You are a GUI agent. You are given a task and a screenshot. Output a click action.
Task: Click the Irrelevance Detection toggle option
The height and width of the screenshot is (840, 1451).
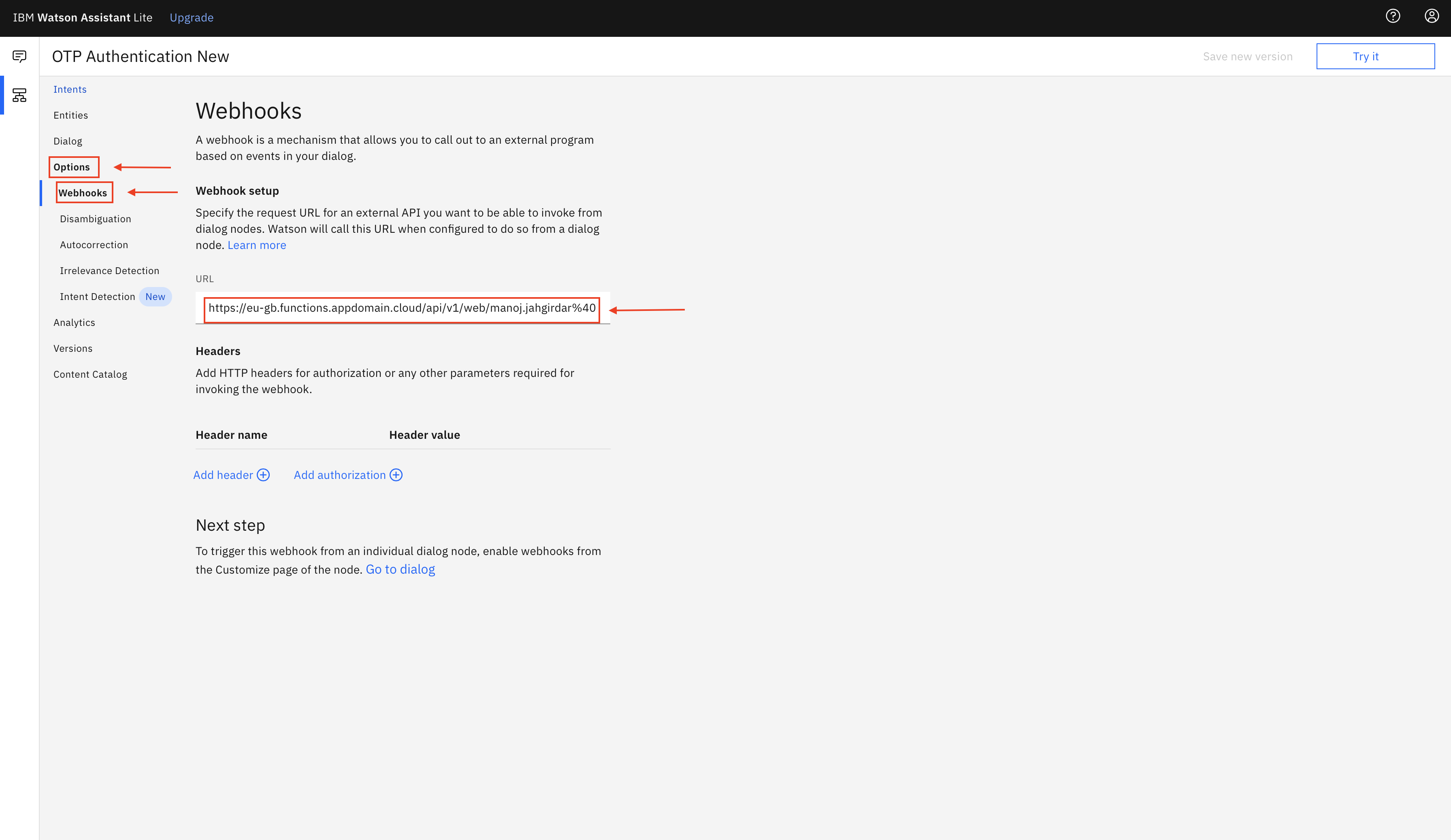click(x=109, y=270)
